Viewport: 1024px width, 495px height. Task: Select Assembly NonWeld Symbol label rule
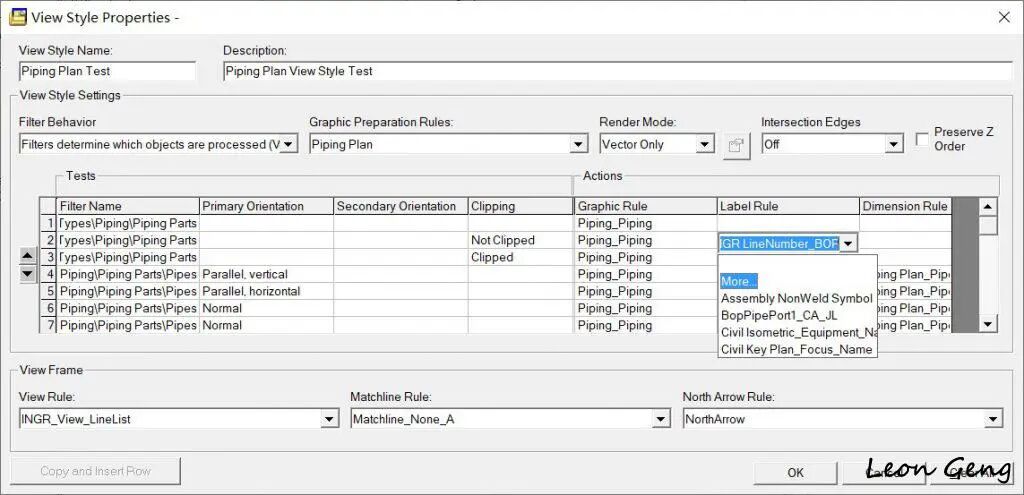797,298
